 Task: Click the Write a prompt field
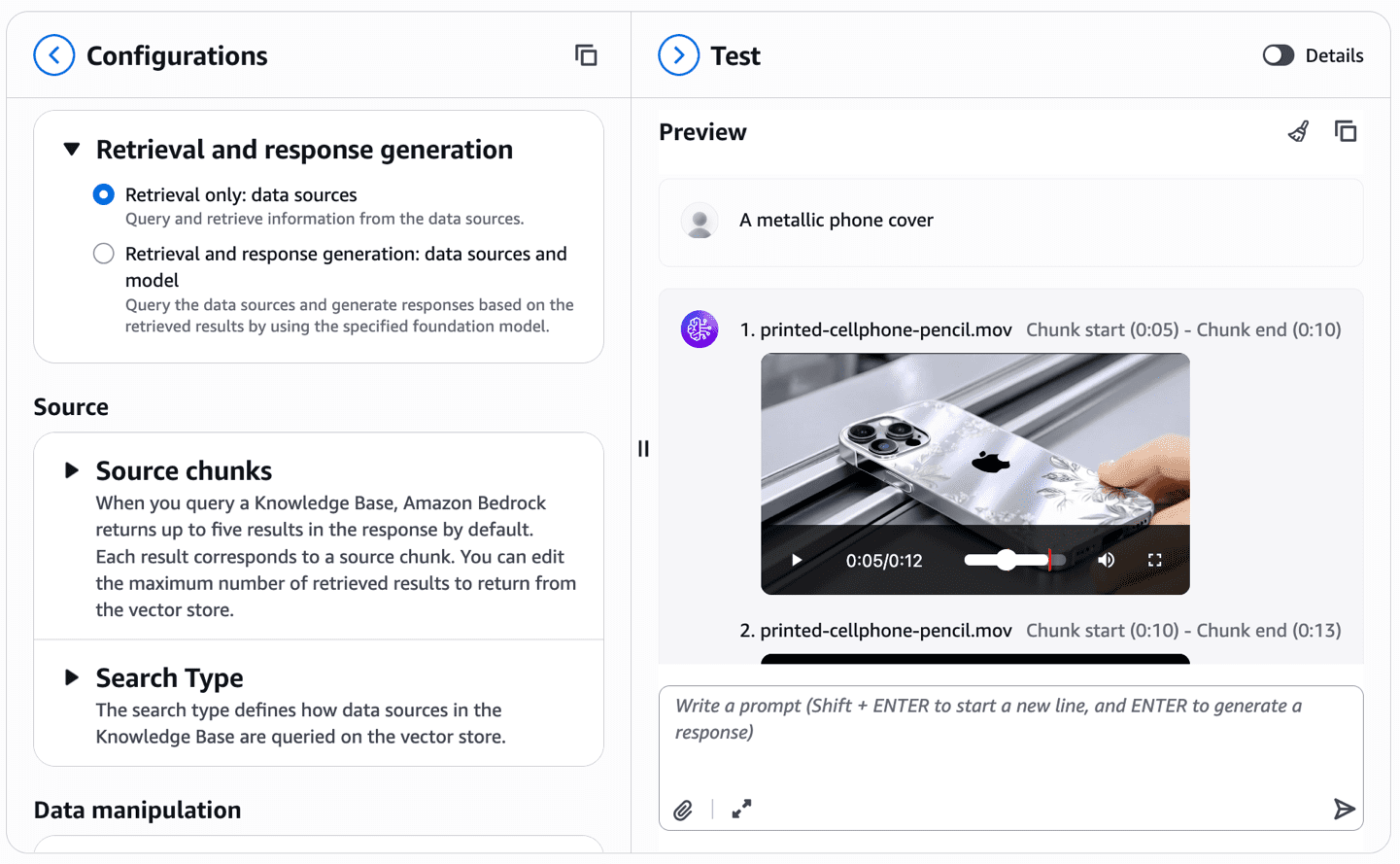[1011, 739]
